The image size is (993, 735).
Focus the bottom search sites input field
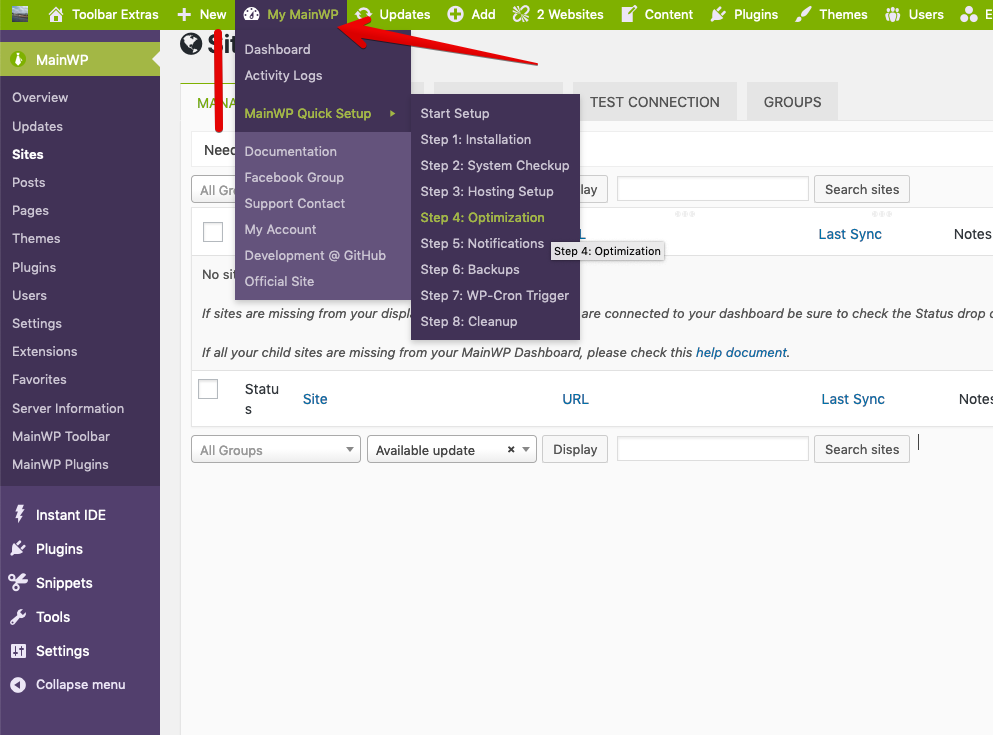[712, 448]
